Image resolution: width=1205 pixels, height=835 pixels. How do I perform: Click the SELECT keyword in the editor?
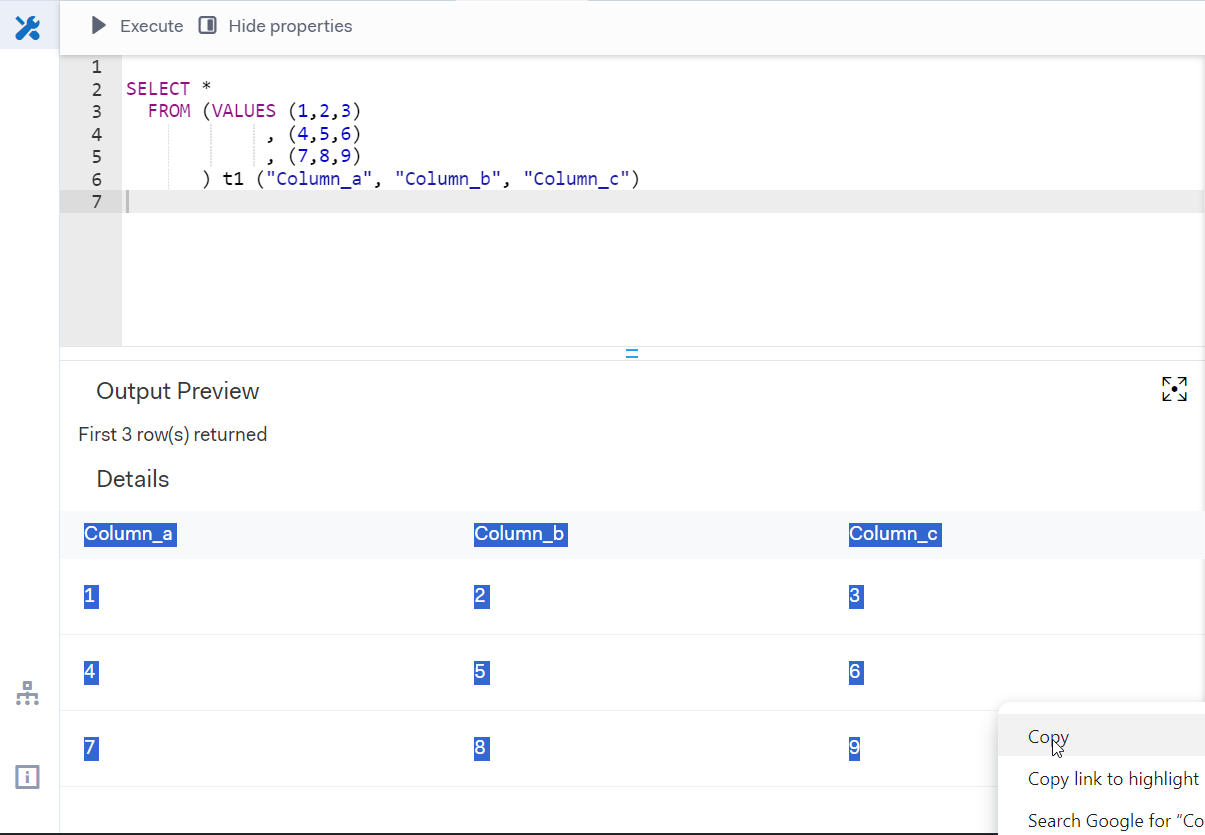click(158, 89)
